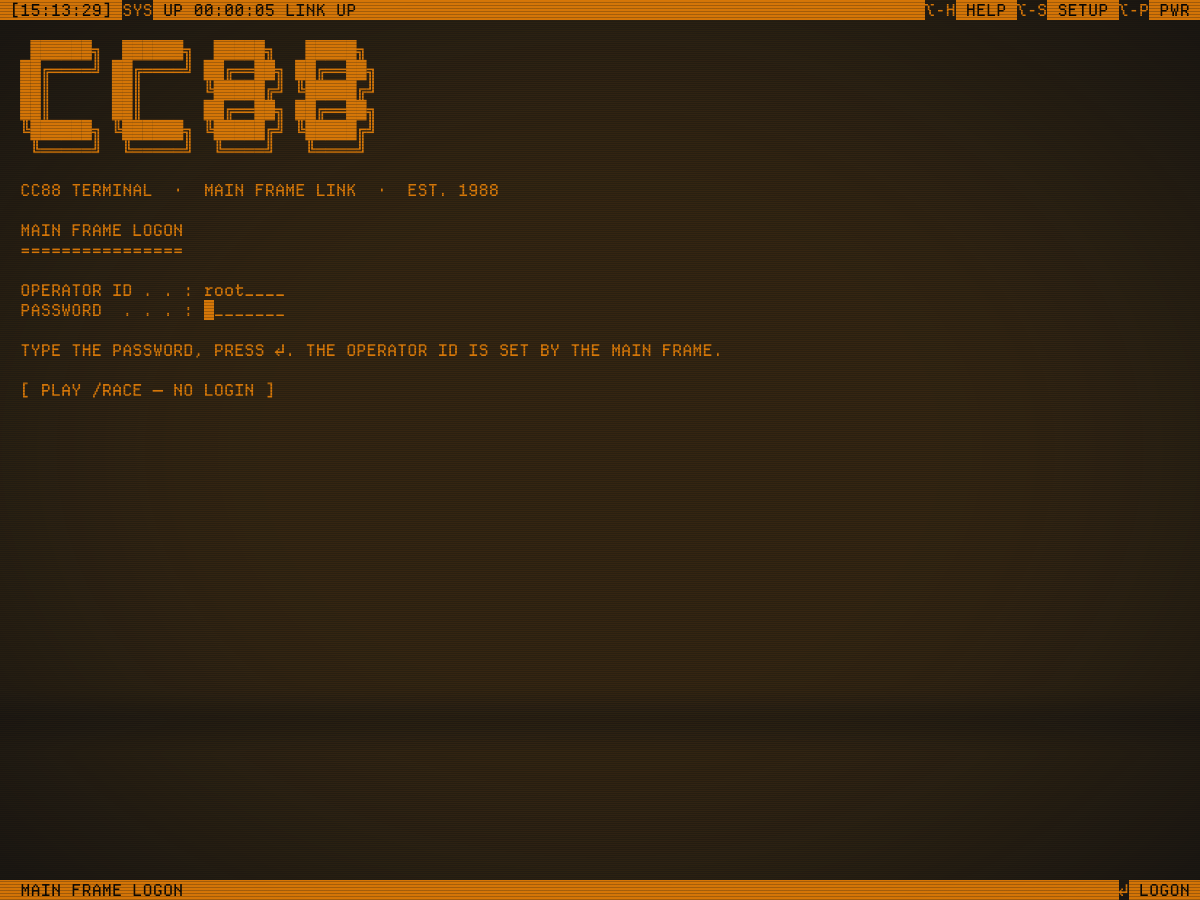
Task: Click the PASSWORD label
Action: 61,310
